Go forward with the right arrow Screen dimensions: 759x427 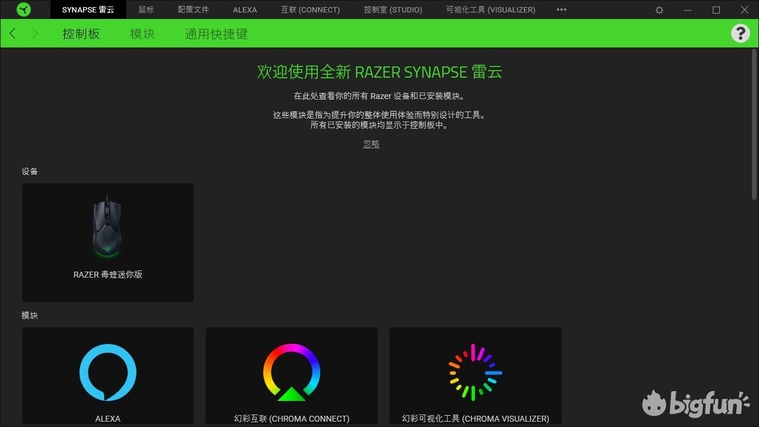[35, 33]
